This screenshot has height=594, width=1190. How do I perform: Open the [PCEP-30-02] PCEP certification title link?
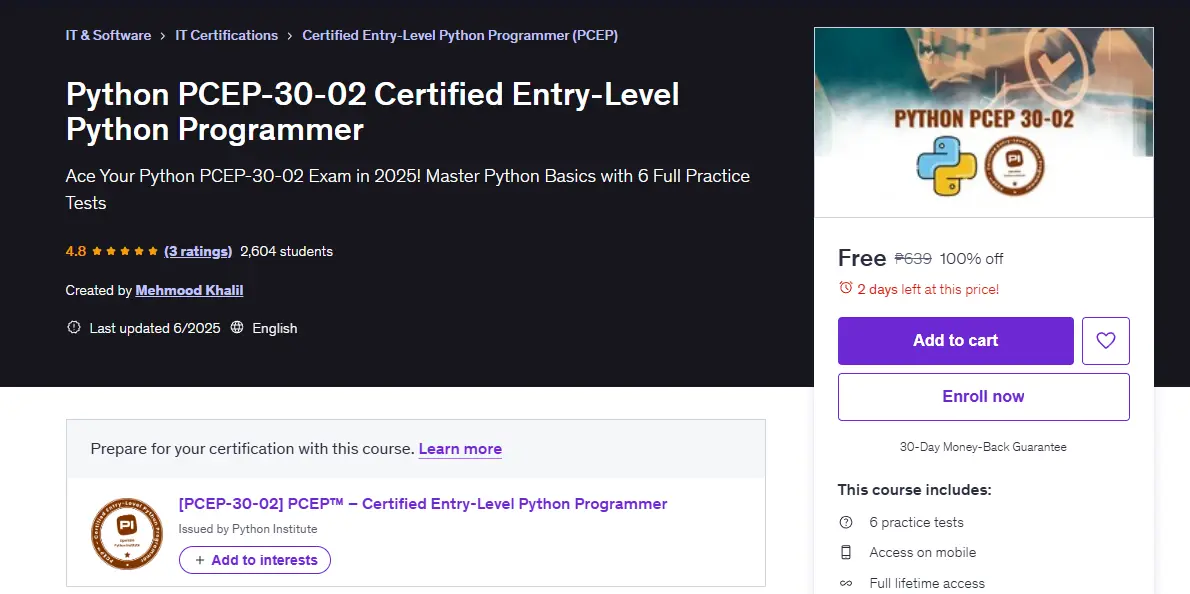(423, 504)
